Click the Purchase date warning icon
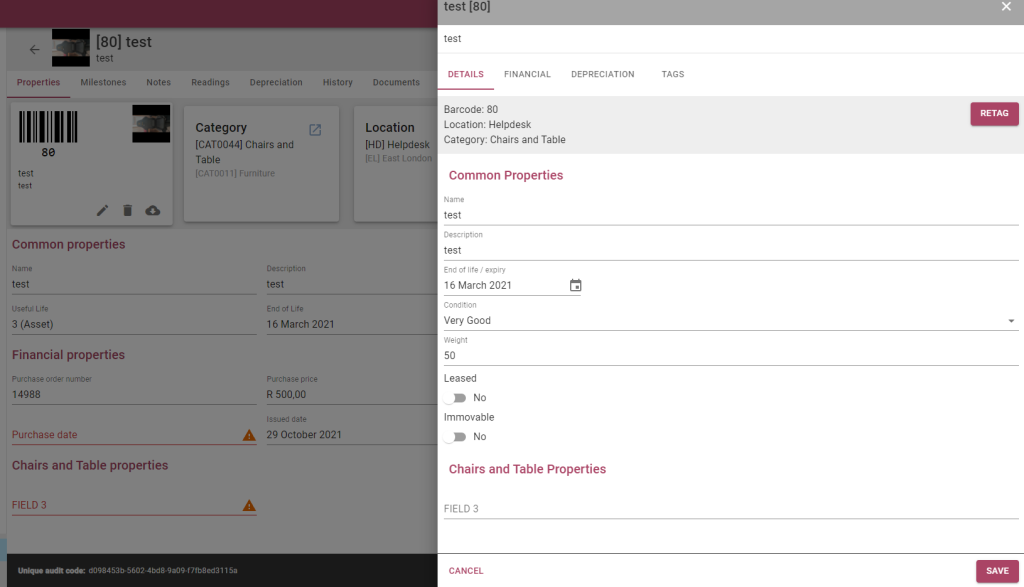 coord(249,435)
